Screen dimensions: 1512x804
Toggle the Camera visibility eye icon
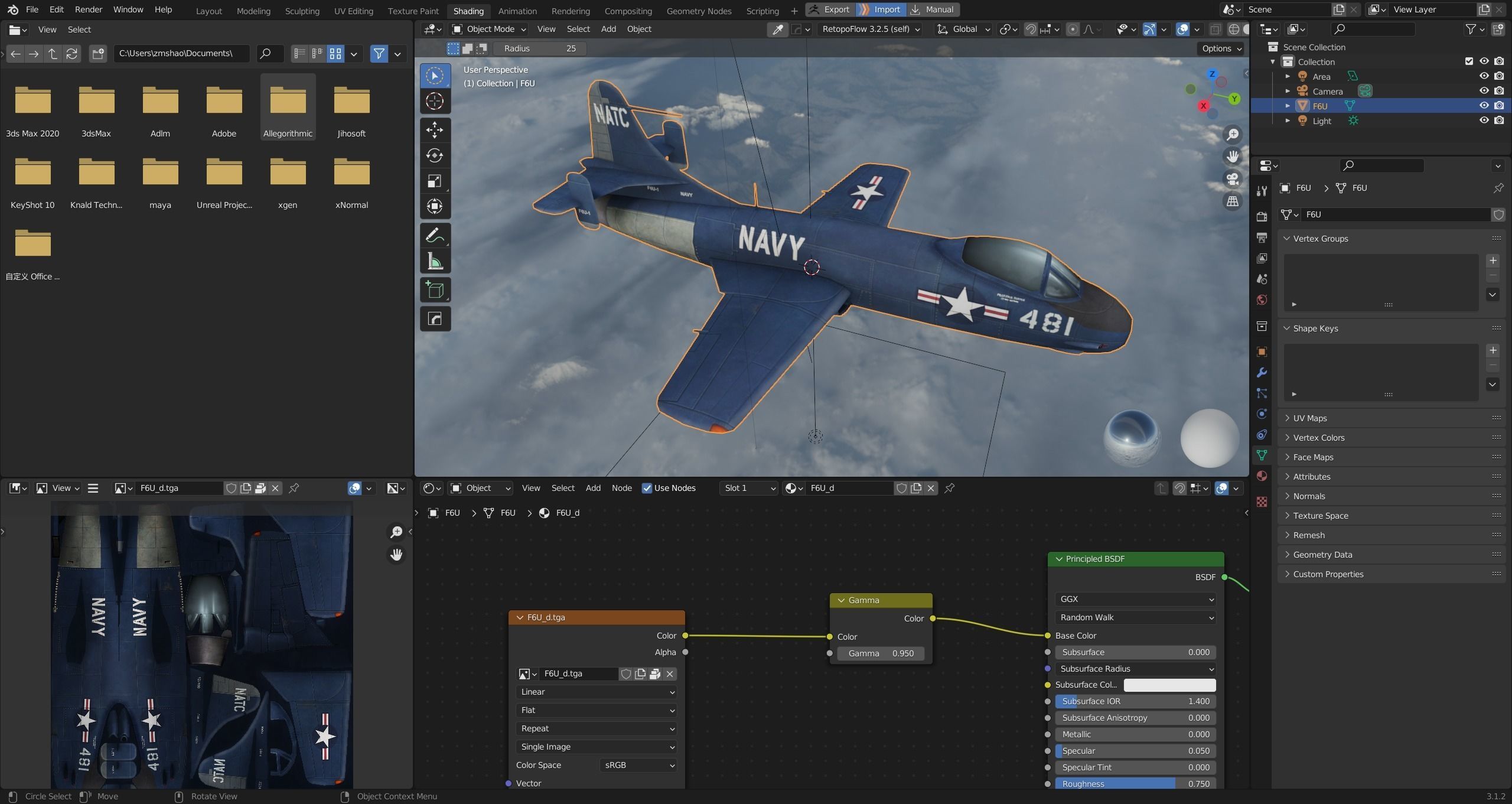tap(1484, 90)
